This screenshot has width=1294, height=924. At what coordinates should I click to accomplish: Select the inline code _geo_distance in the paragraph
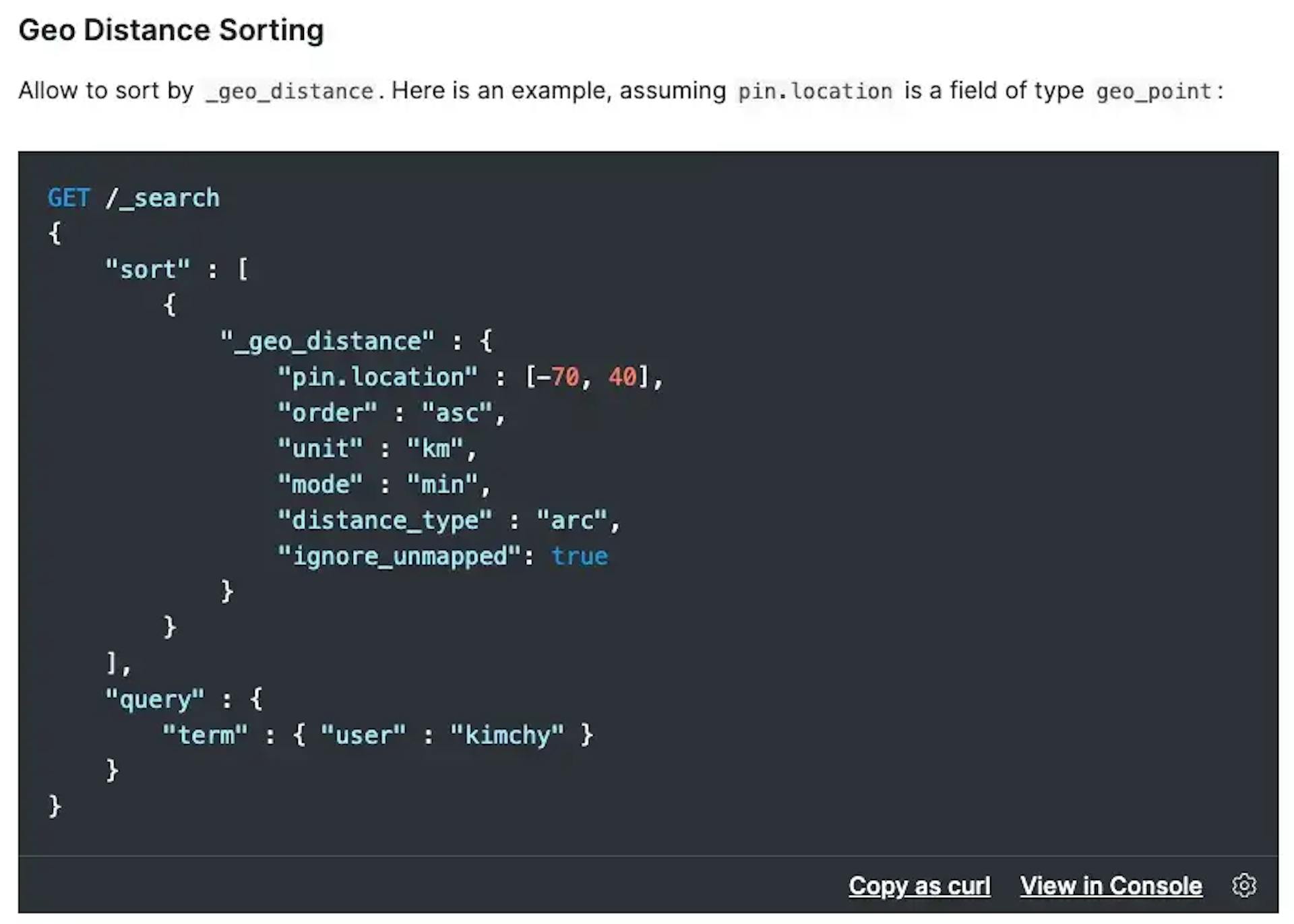coord(289,91)
